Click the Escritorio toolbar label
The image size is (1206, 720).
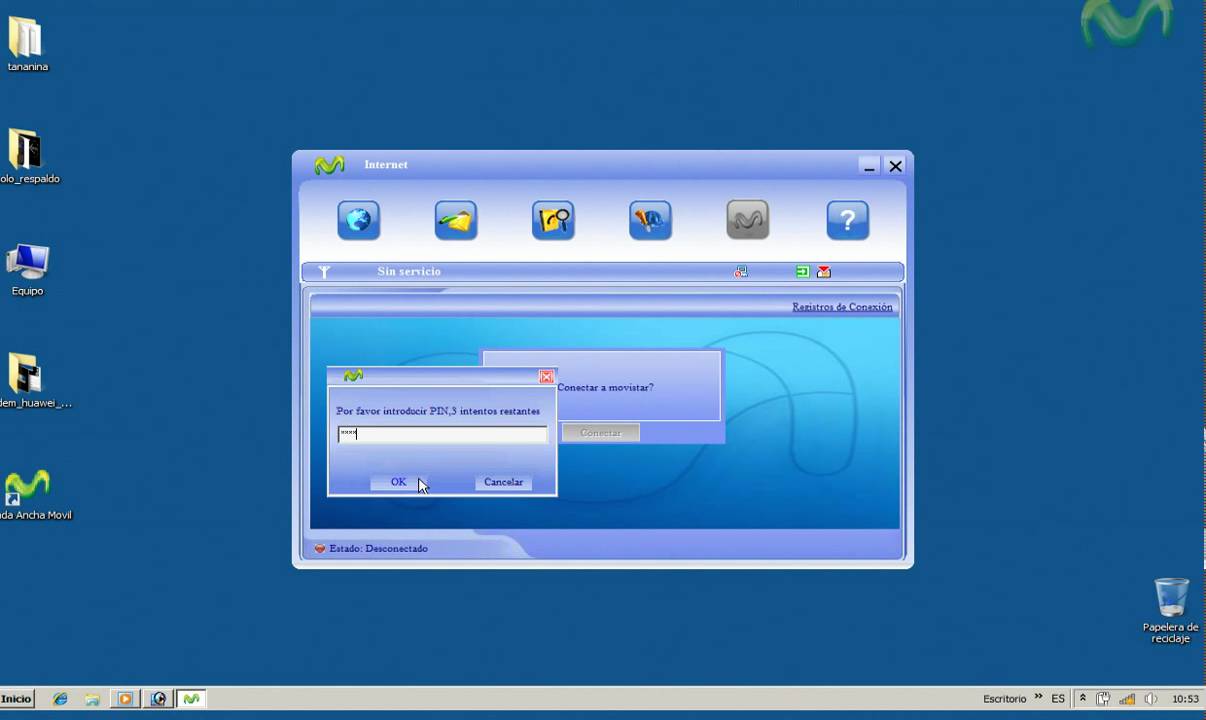click(x=1004, y=699)
